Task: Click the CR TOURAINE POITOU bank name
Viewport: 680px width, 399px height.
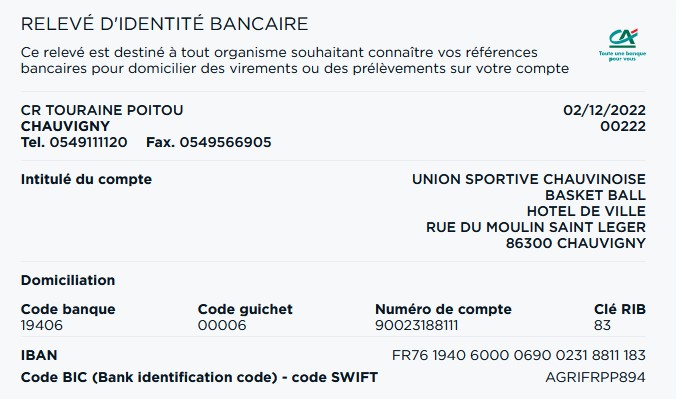Action: tap(102, 110)
